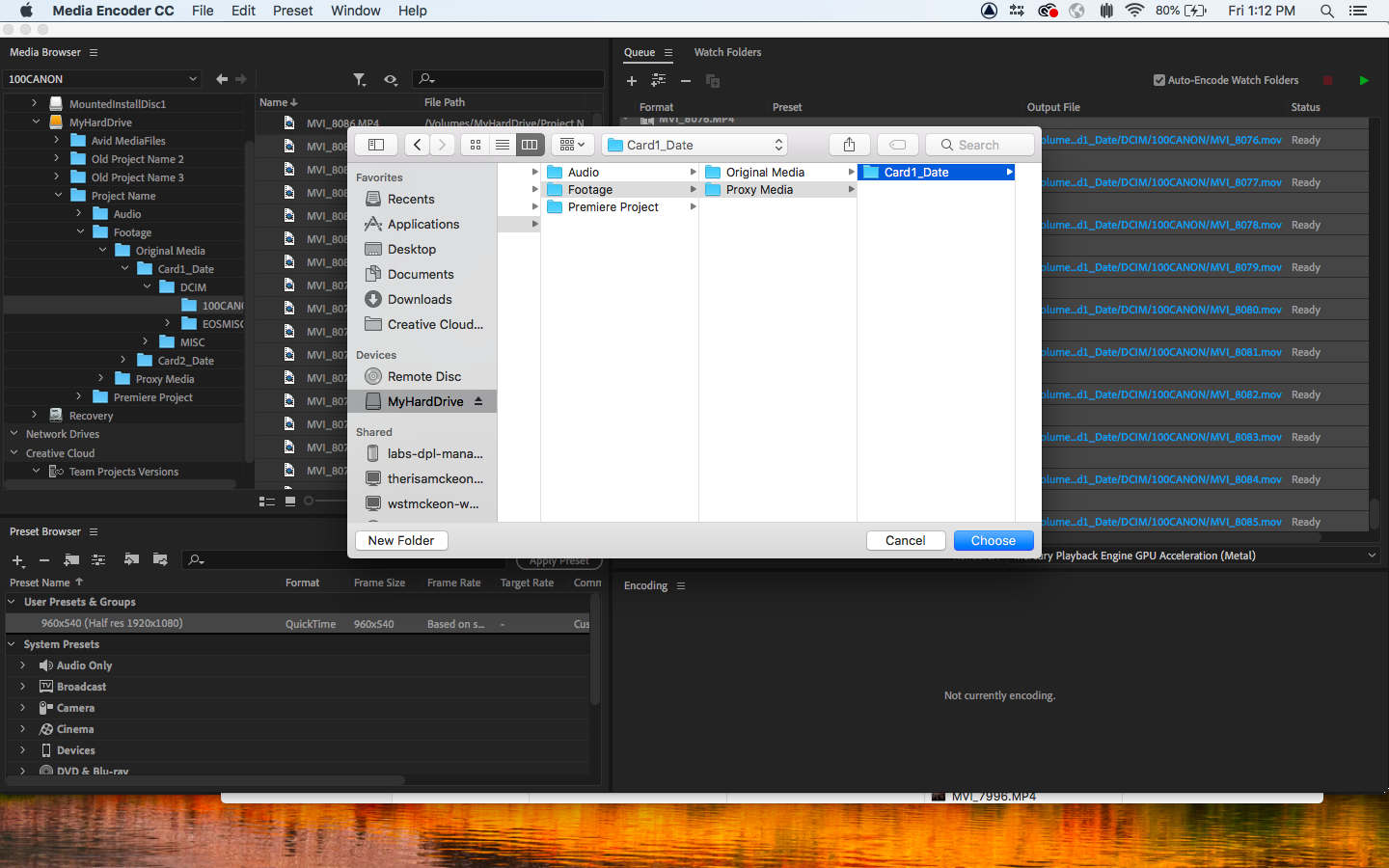The image size is (1389, 868).
Task: Collapse MyHardDrive in tree
Action: click(x=36, y=122)
